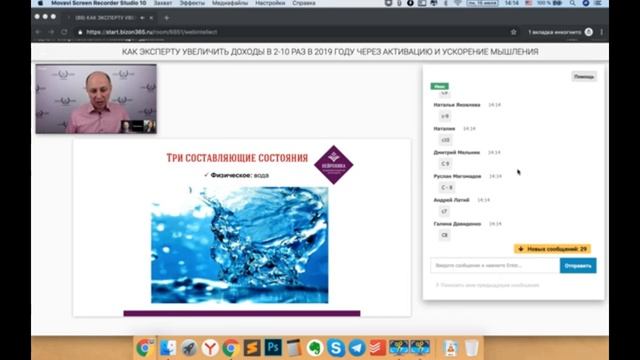Click the address bar with the bizon365 URL
The image size is (640, 360).
point(294,32)
